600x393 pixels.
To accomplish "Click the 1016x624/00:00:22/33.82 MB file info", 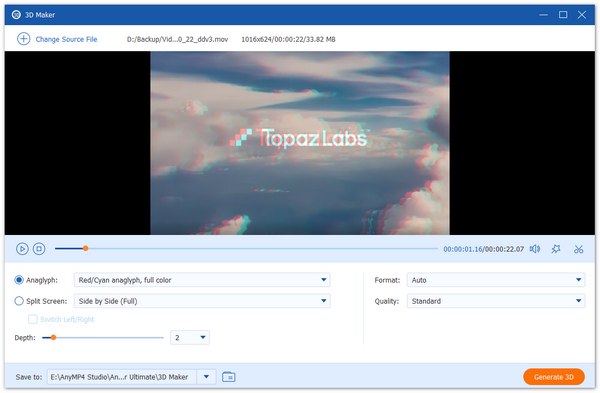I will click(x=288, y=39).
